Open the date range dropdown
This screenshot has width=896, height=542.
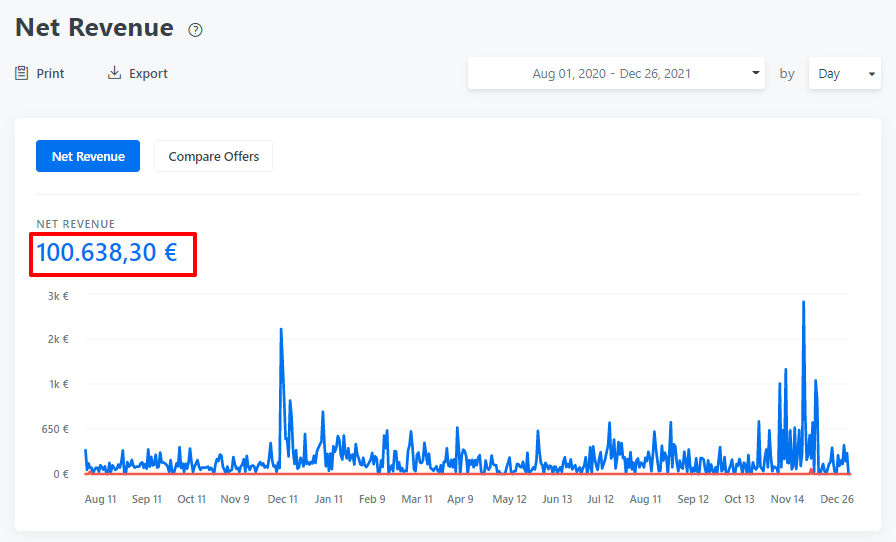[616, 73]
